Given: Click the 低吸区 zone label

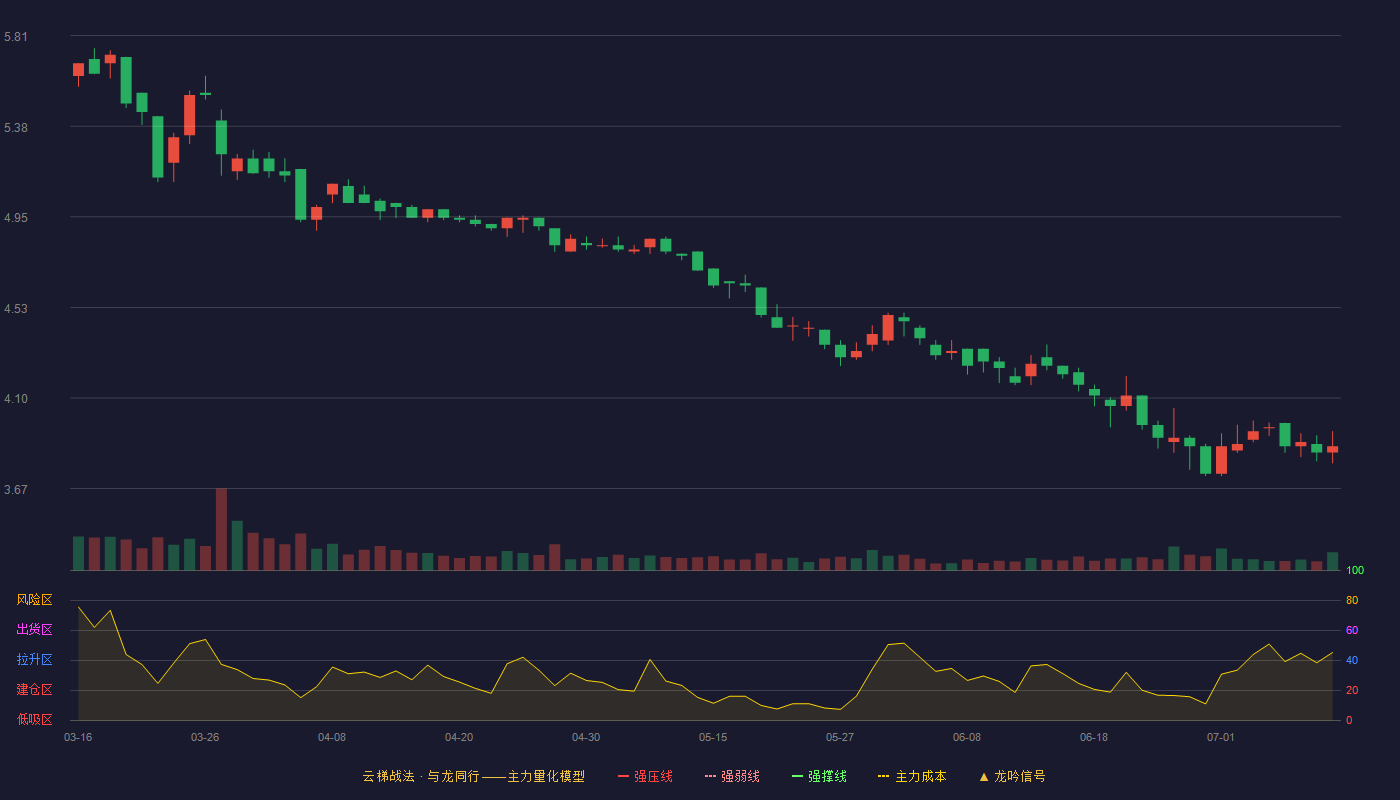Looking at the screenshot, I should [x=34, y=719].
